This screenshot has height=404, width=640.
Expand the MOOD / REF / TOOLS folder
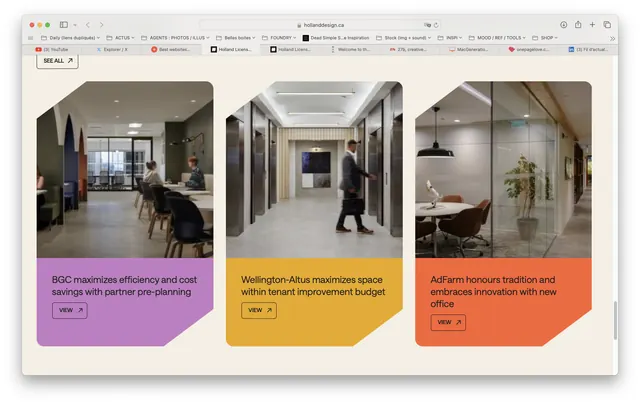(497, 38)
